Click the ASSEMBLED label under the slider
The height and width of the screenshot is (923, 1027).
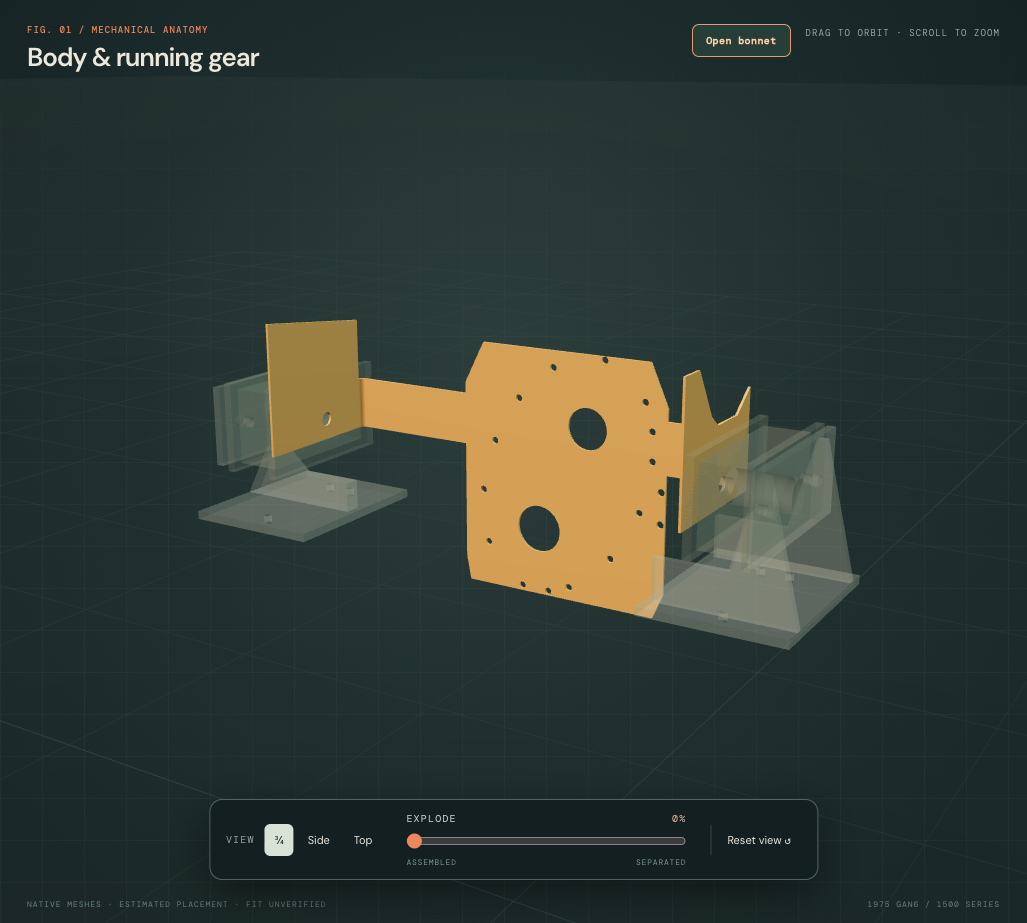pos(431,862)
